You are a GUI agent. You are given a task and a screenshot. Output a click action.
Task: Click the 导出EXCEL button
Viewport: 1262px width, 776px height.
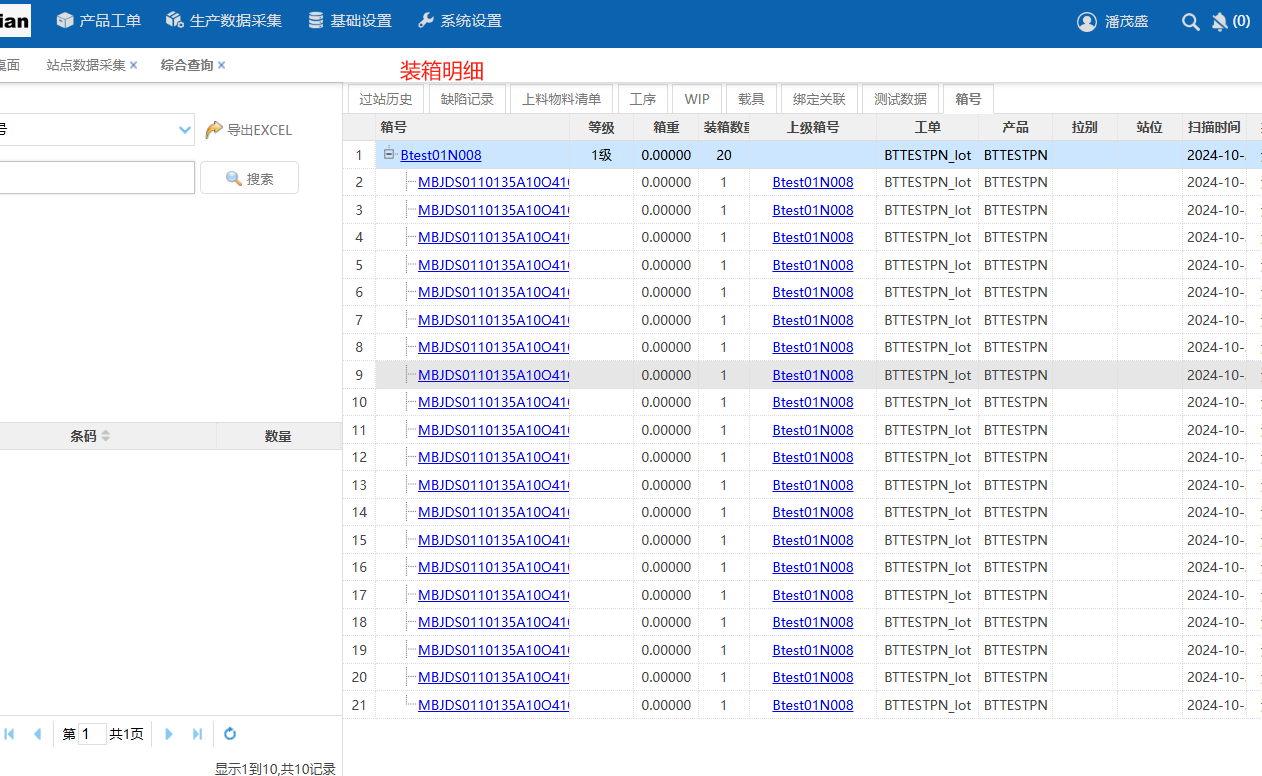(249, 130)
